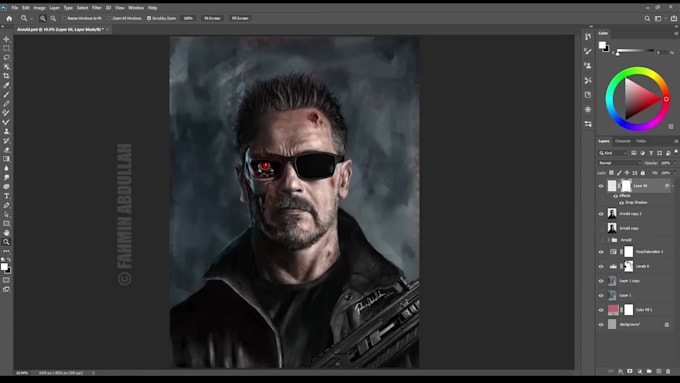Open the search icon at top right
Viewport: 680px width, 383px height.
tap(647, 18)
